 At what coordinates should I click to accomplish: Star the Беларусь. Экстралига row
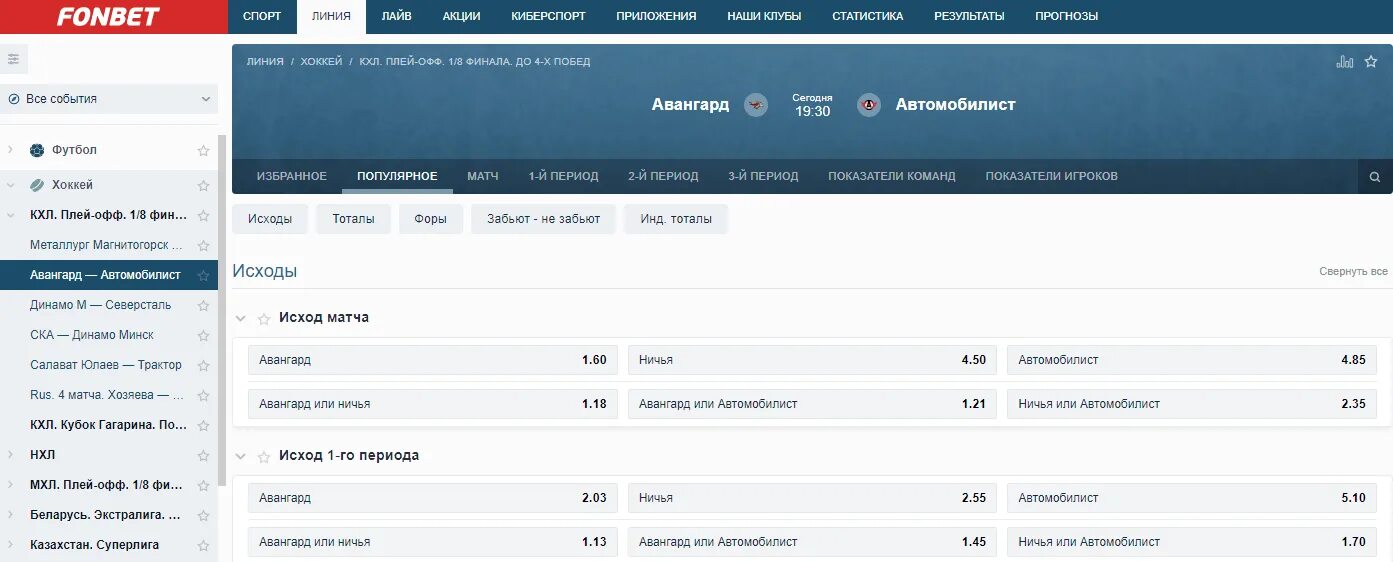[204, 515]
